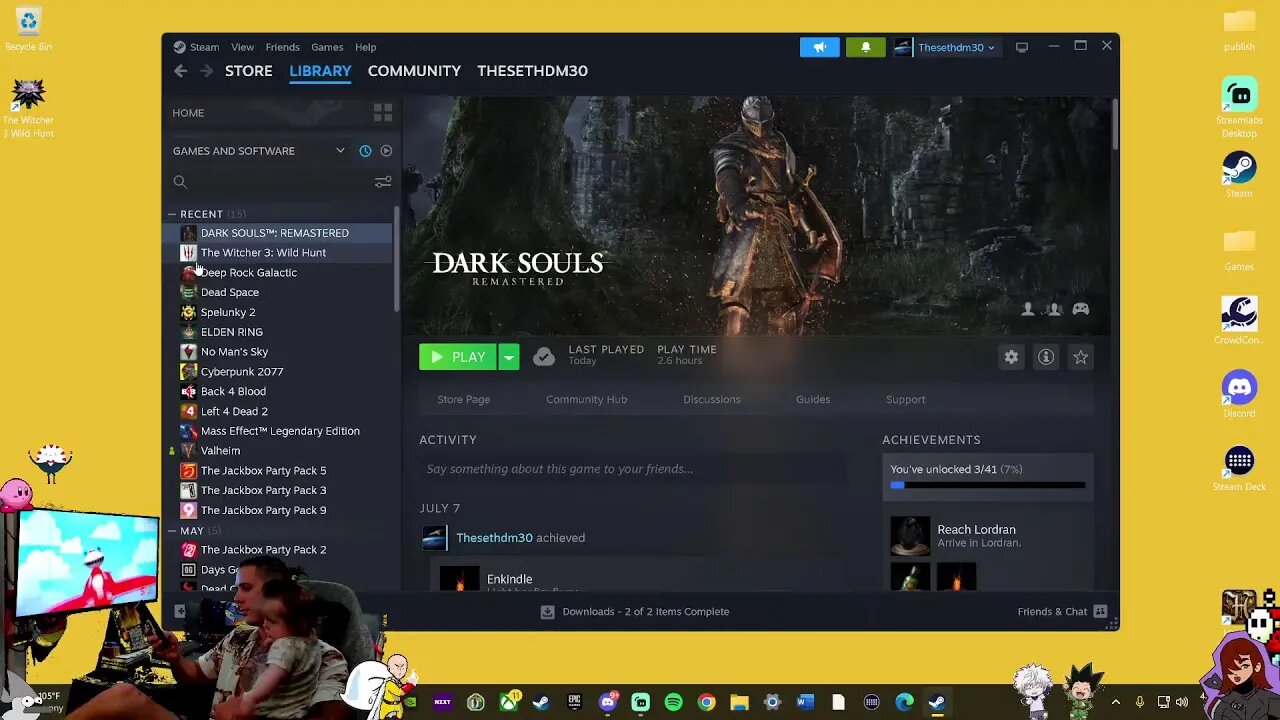Collapse the RECENT category
The image size is (1280, 720).
172,214
